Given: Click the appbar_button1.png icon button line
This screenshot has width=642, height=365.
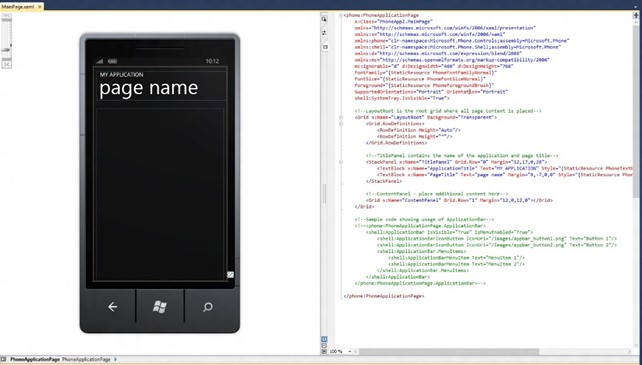Looking at the screenshot, I should click(x=497, y=238).
